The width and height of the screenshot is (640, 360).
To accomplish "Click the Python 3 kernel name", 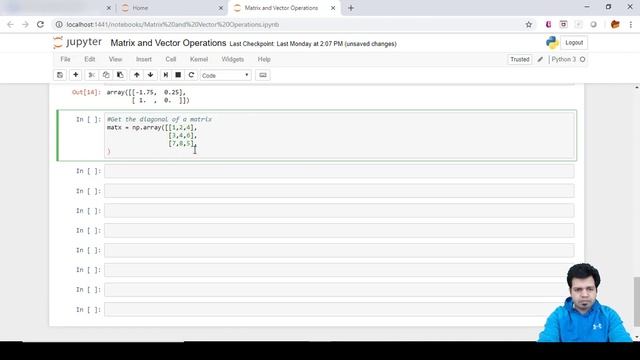I will tap(564, 60).
